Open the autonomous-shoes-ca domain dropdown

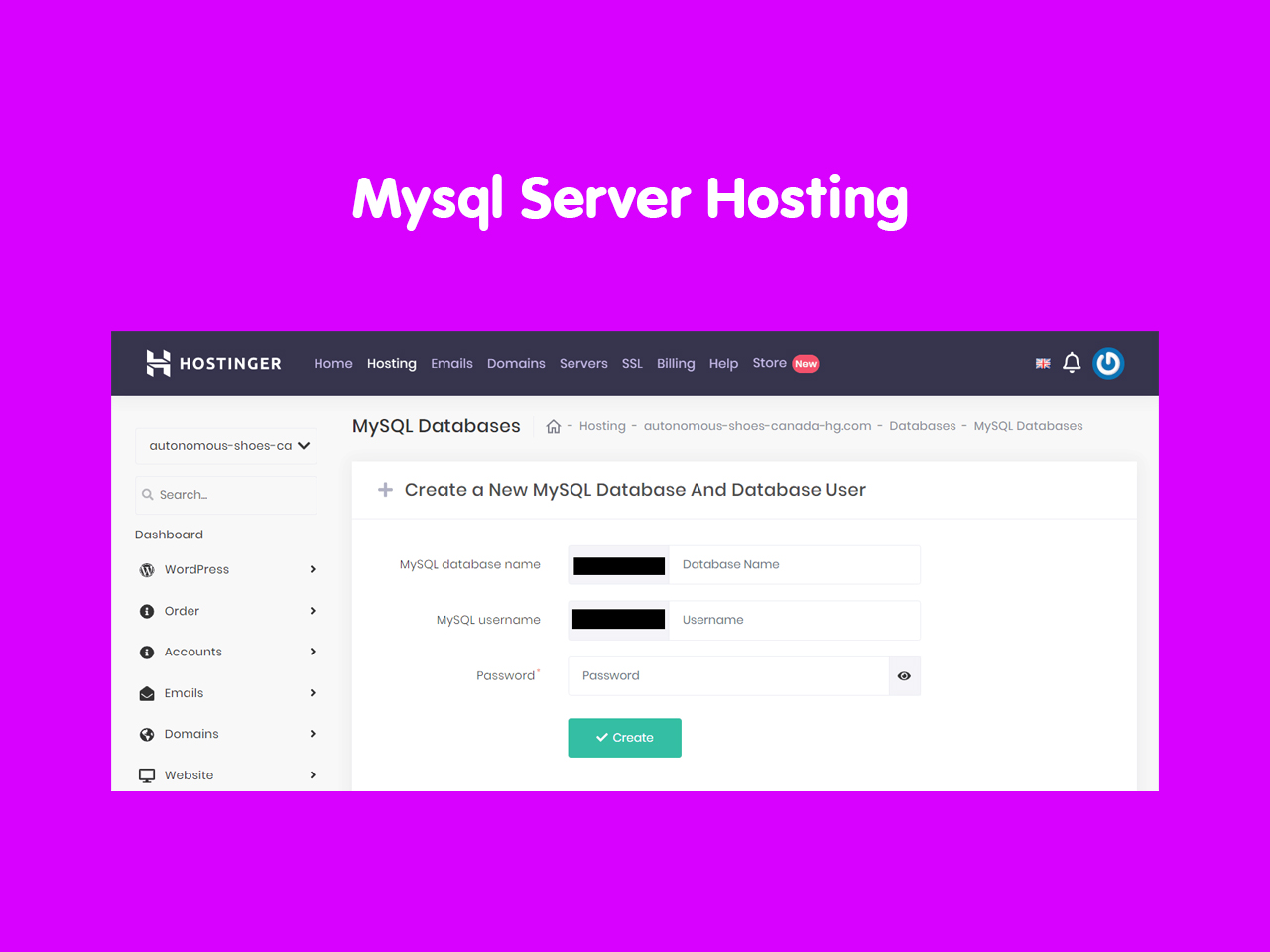(226, 446)
